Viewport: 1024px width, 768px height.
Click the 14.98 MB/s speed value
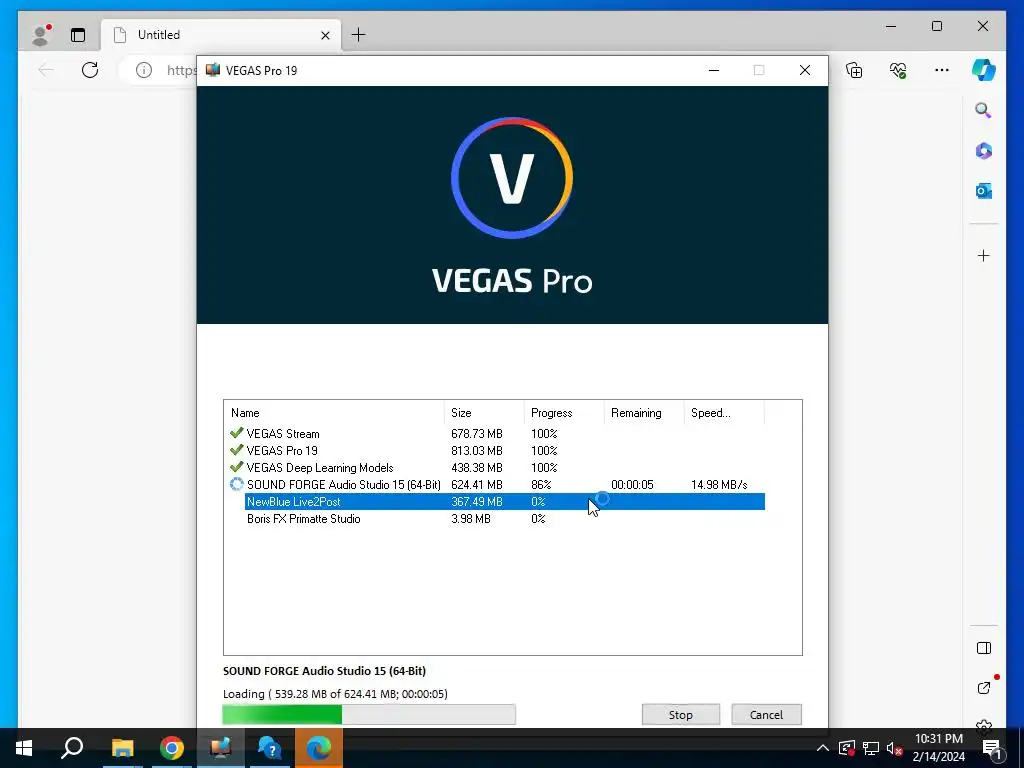(719, 485)
